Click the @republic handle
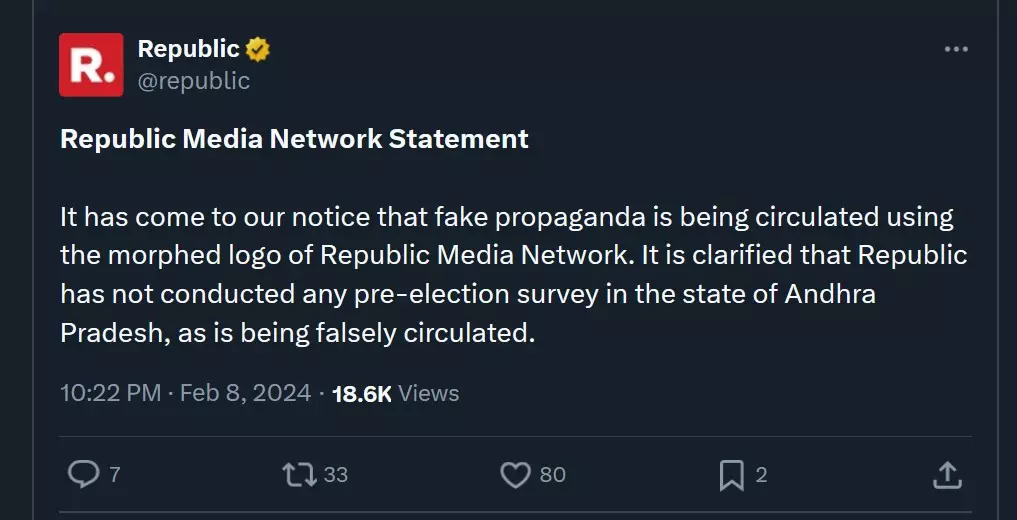 pos(193,81)
